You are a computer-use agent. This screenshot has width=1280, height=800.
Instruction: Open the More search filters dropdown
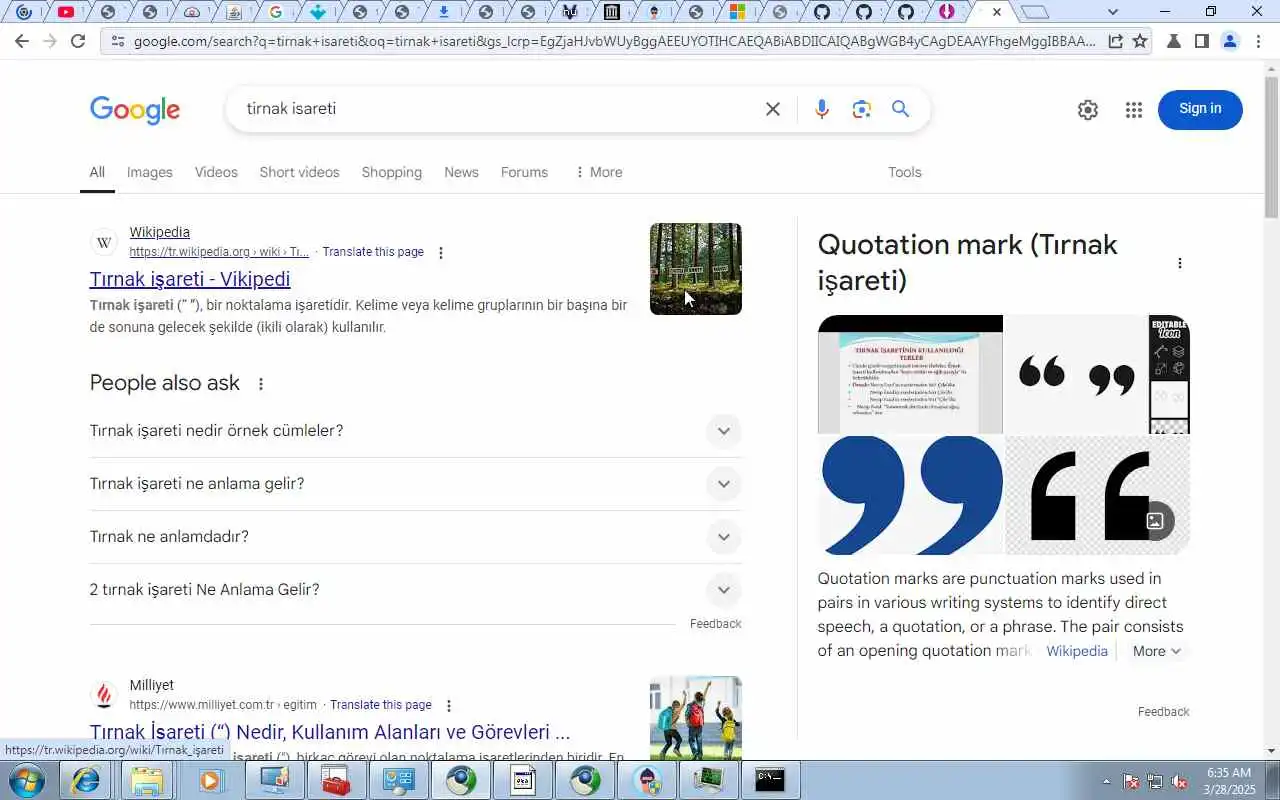pos(598,172)
